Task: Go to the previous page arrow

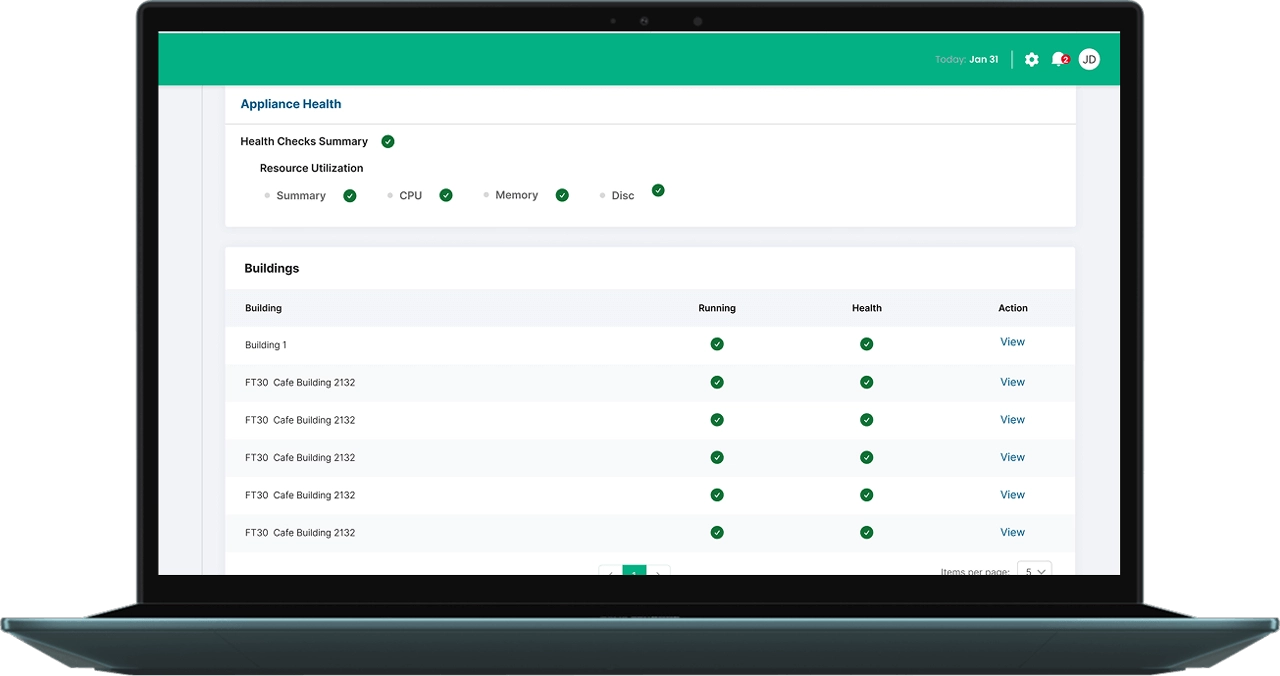Action: (610, 571)
